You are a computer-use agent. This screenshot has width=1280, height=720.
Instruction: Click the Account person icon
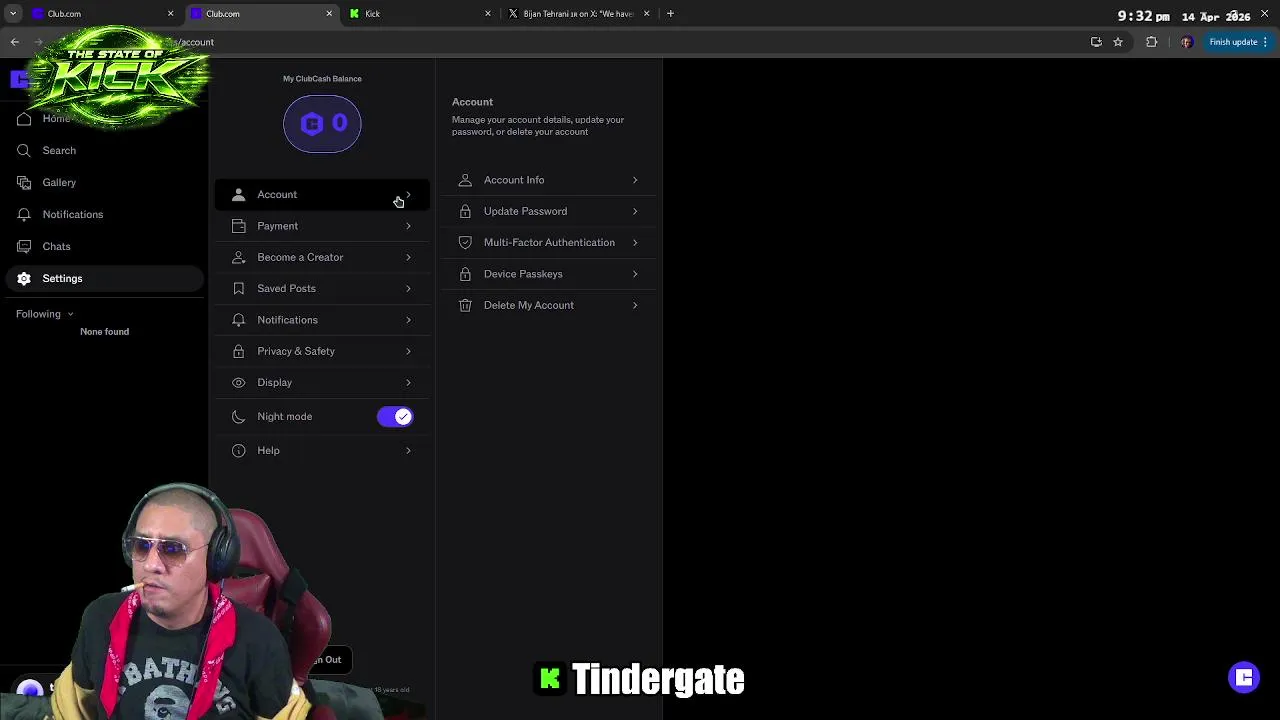[x=238, y=194]
